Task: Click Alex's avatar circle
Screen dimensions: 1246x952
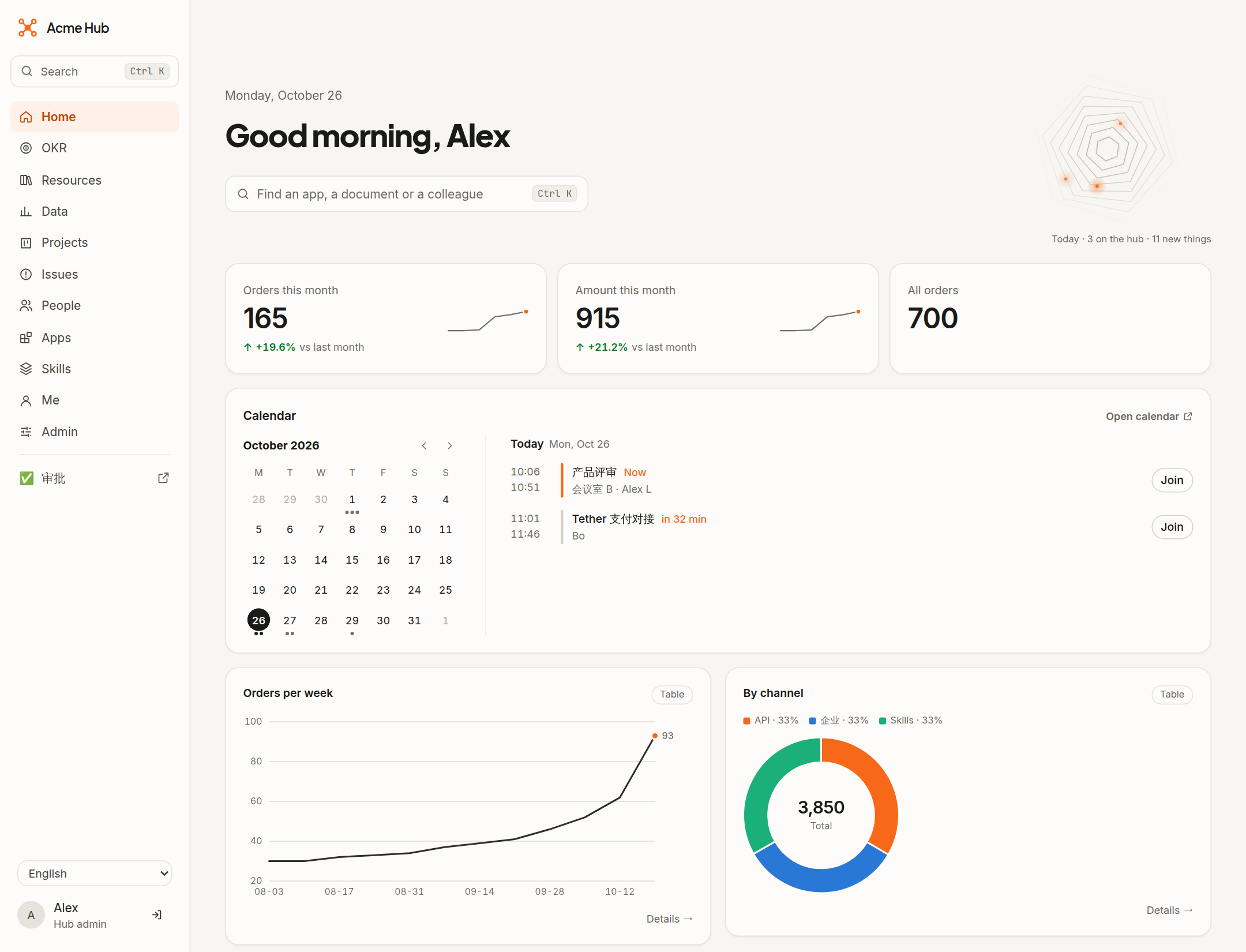Action: point(31,915)
